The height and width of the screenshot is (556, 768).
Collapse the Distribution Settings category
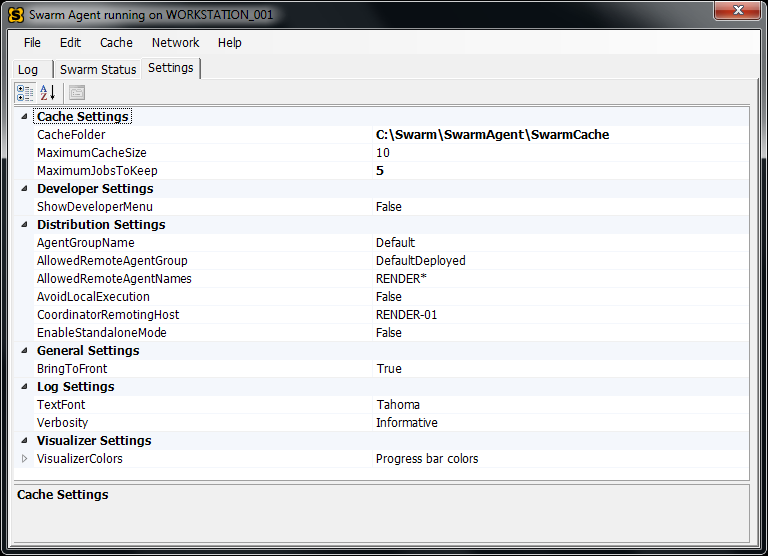point(24,224)
